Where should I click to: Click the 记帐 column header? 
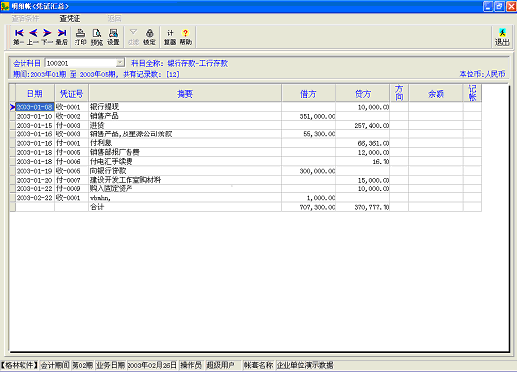472,93
